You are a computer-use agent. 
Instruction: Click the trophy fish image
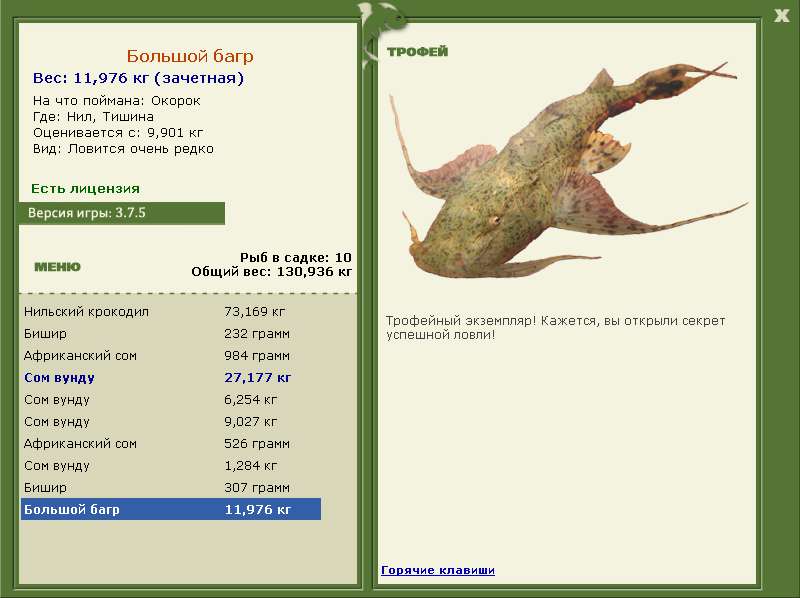[x=566, y=171]
